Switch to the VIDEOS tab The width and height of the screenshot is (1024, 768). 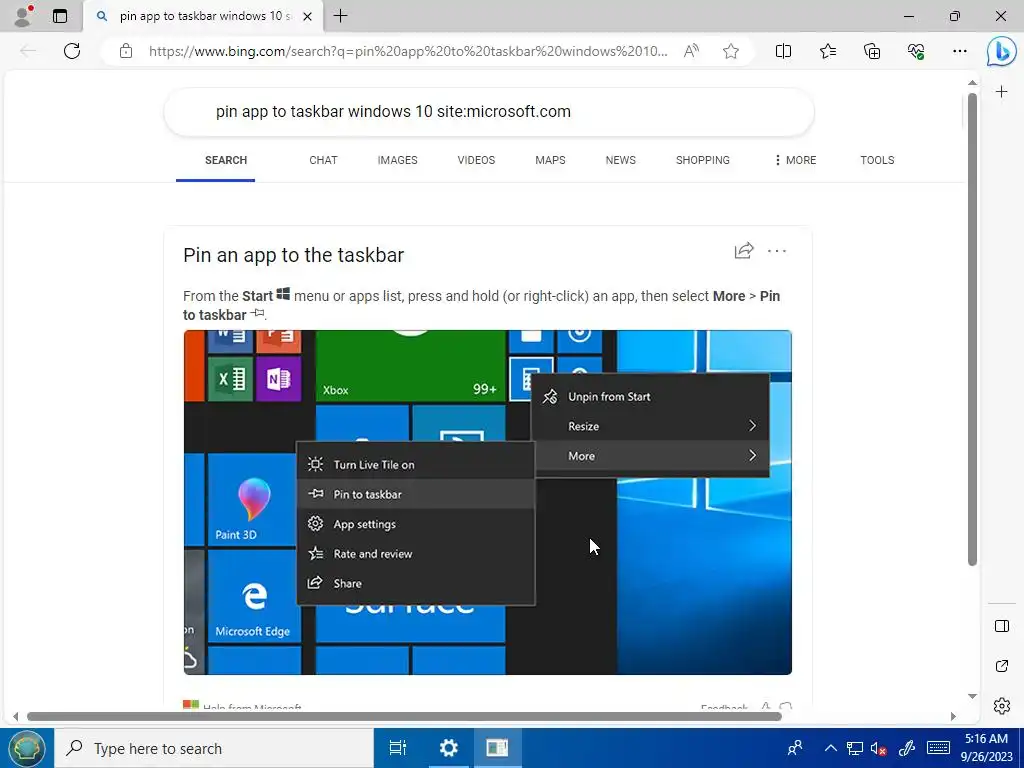(476, 160)
